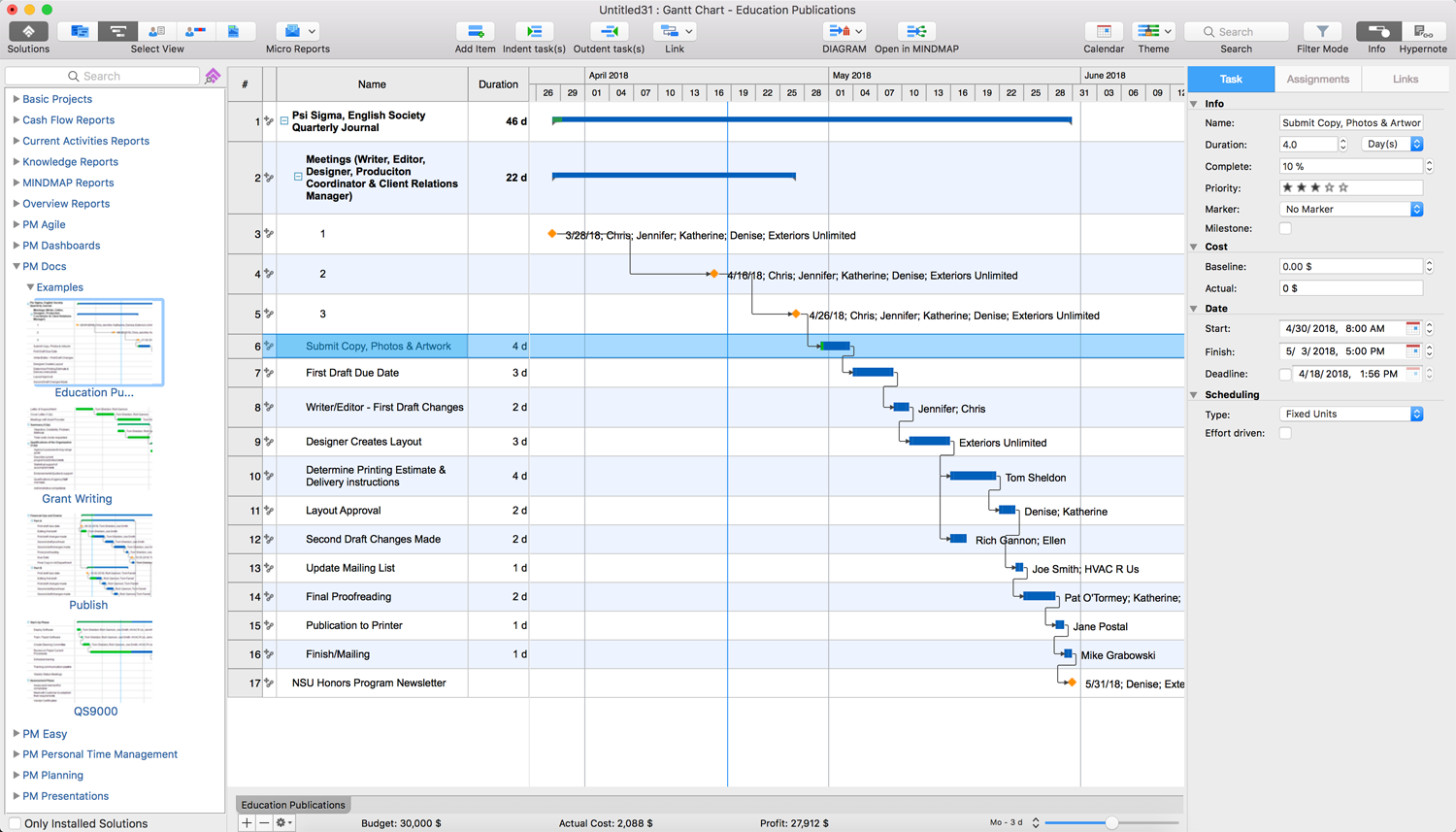This screenshot has width=1456, height=832.
Task: Open the Cash Flow Reports category
Action: tap(68, 120)
